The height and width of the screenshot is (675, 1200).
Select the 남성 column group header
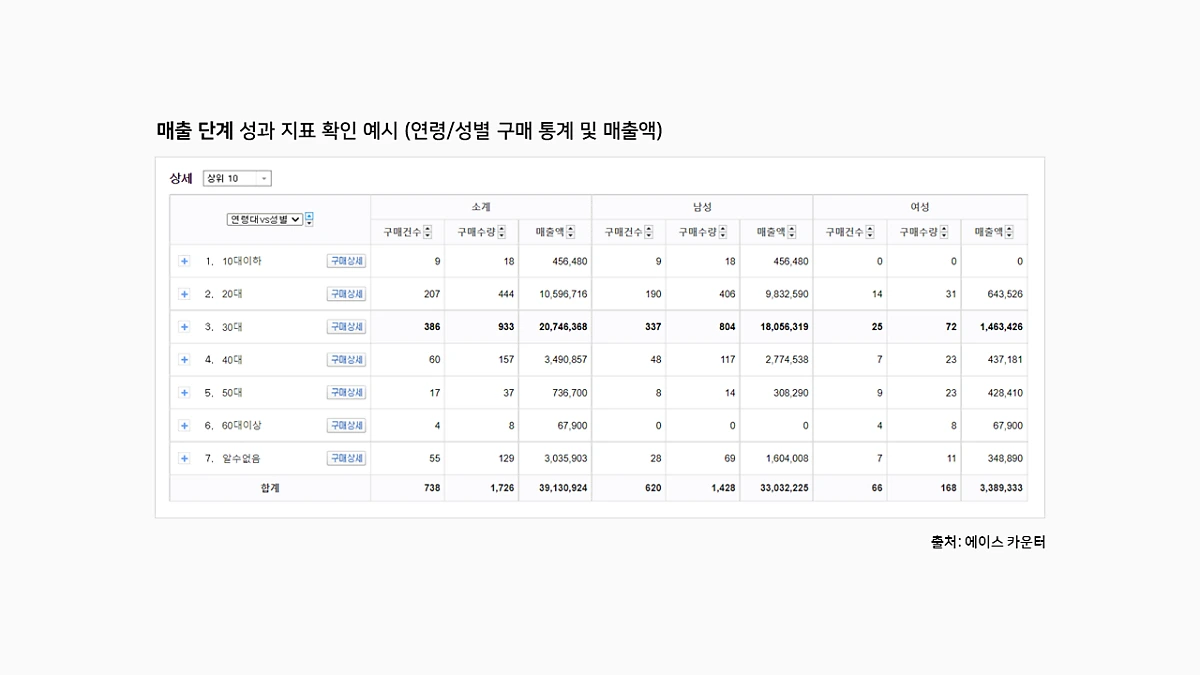pyautogui.click(x=702, y=207)
